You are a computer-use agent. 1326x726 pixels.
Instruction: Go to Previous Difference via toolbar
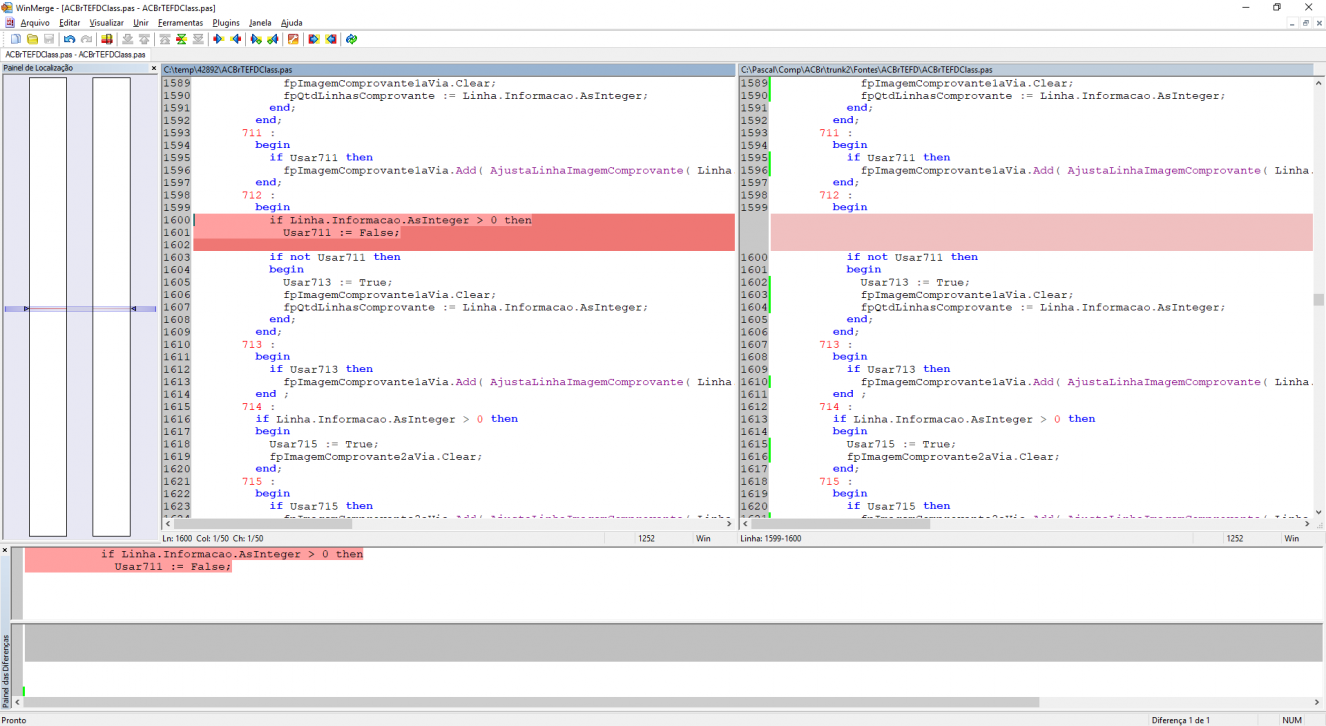[143, 39]
